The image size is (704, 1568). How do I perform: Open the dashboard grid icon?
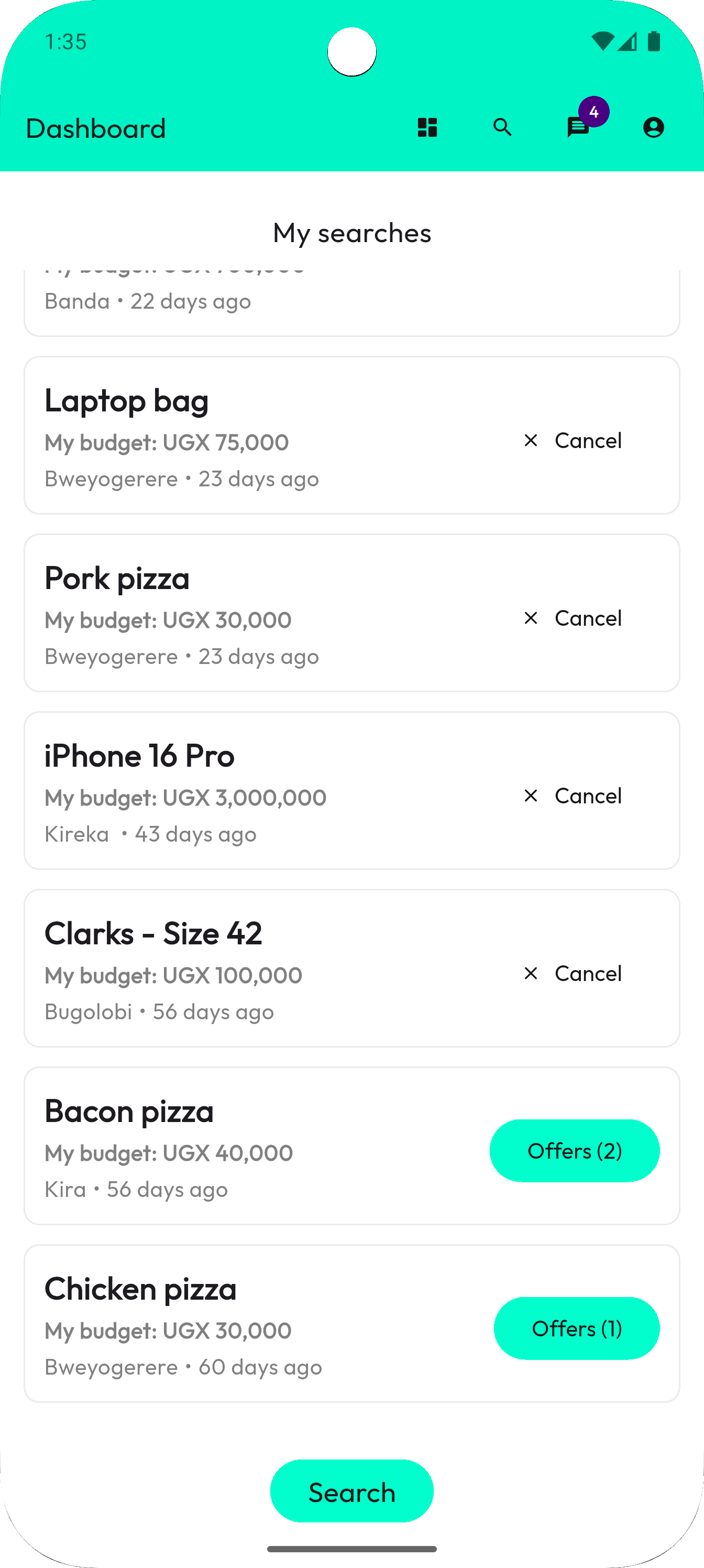tap(427, 128)
